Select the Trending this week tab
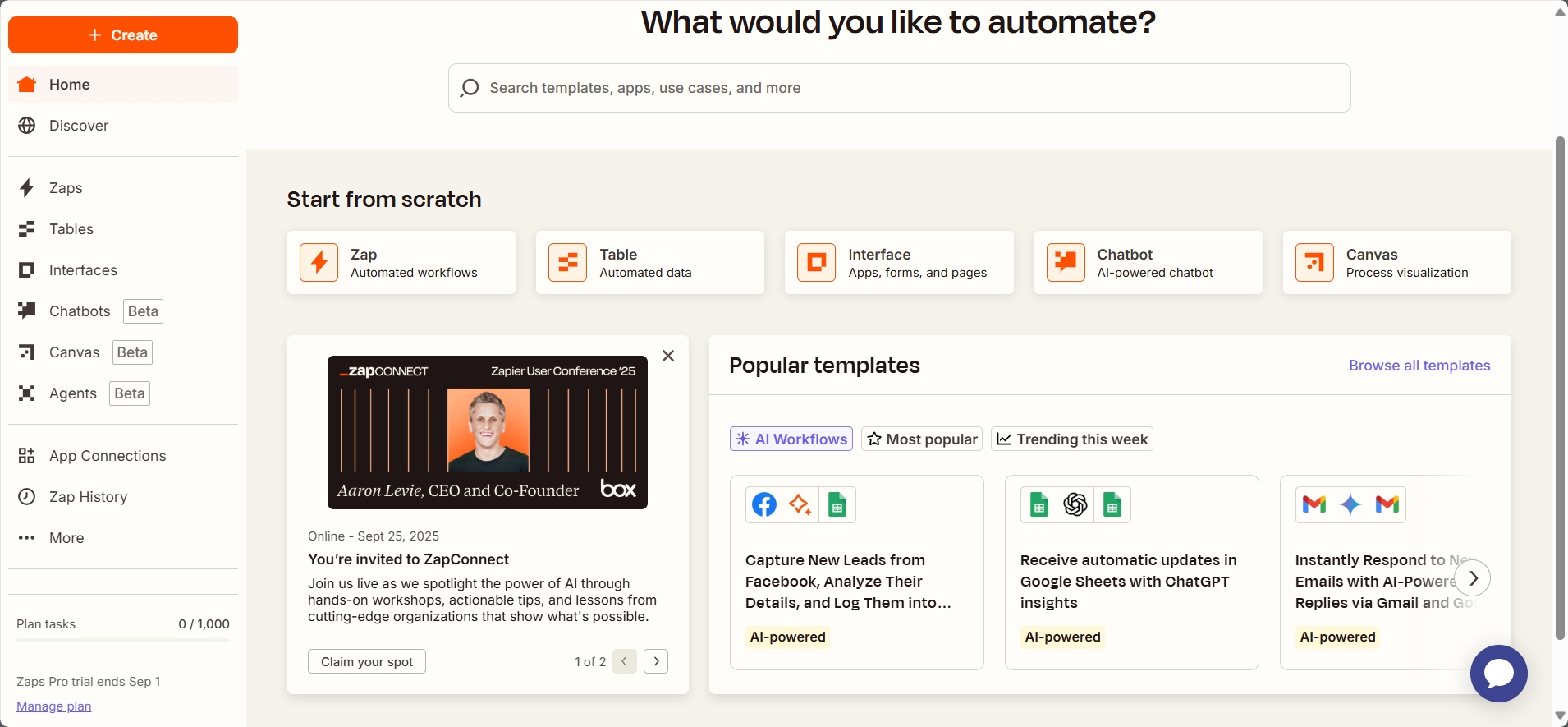Viewport: 1568px width, 727px height. pos(1072,439)
